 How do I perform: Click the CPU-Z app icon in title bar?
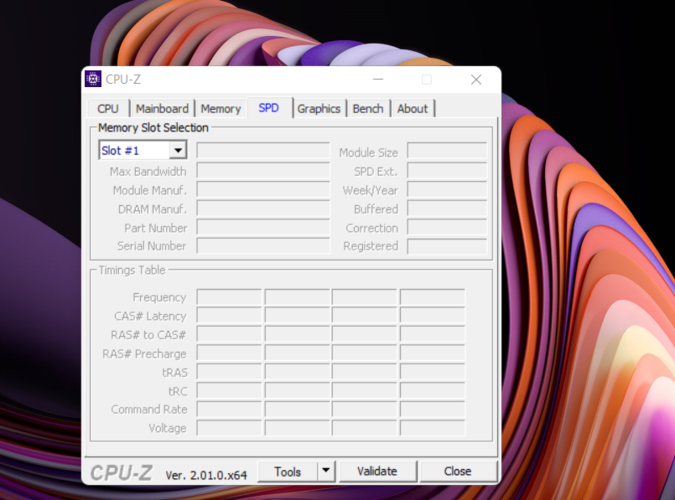(93, 79)
